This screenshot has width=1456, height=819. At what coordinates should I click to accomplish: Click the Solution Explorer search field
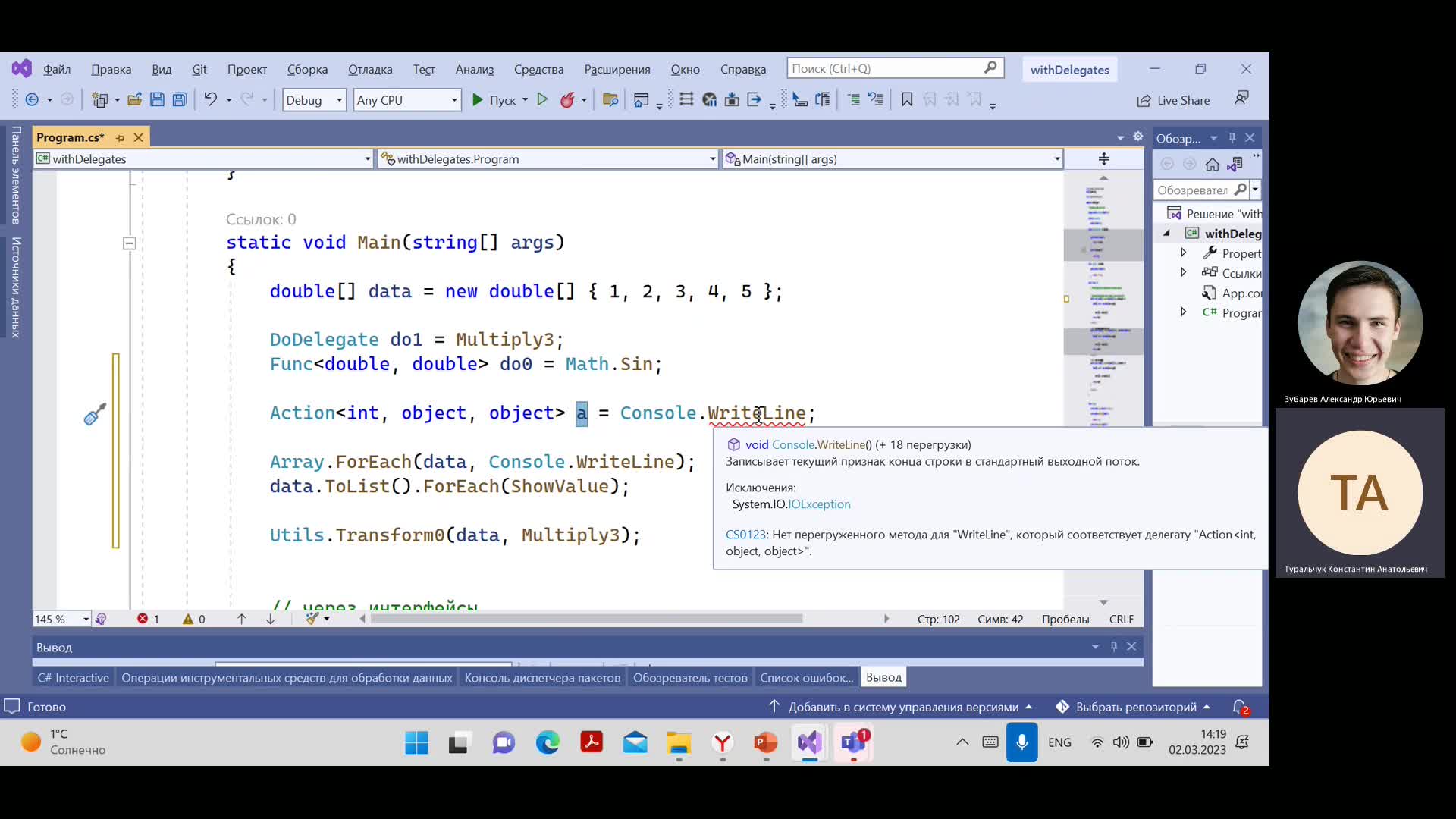tap(1194, 190)
